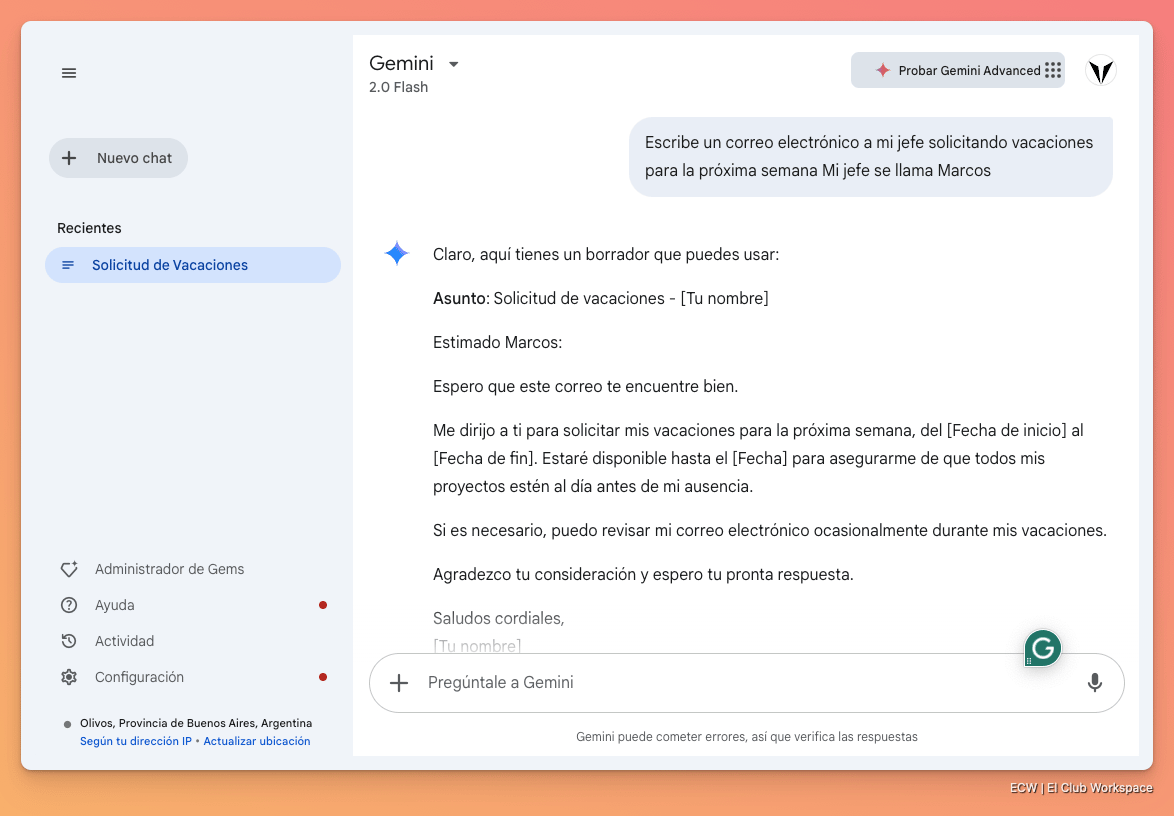Click the location text Olivos, Provincia de Buenos Aires

[196, 723]
